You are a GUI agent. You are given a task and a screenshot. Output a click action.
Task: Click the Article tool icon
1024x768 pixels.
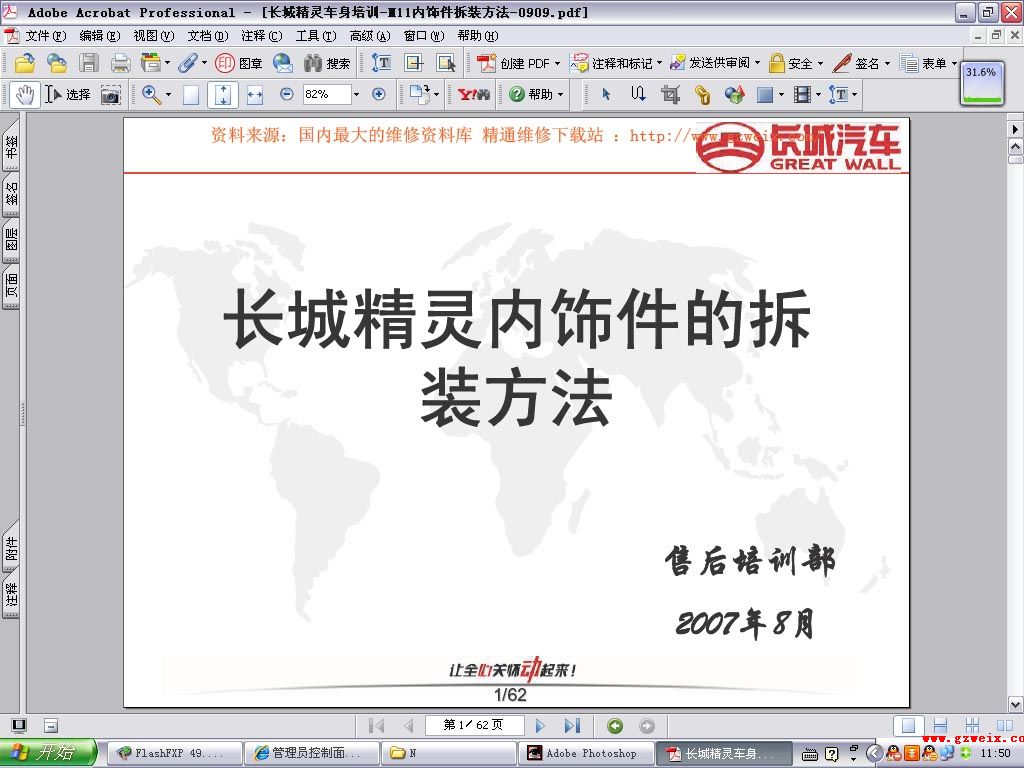click(638, 95)
